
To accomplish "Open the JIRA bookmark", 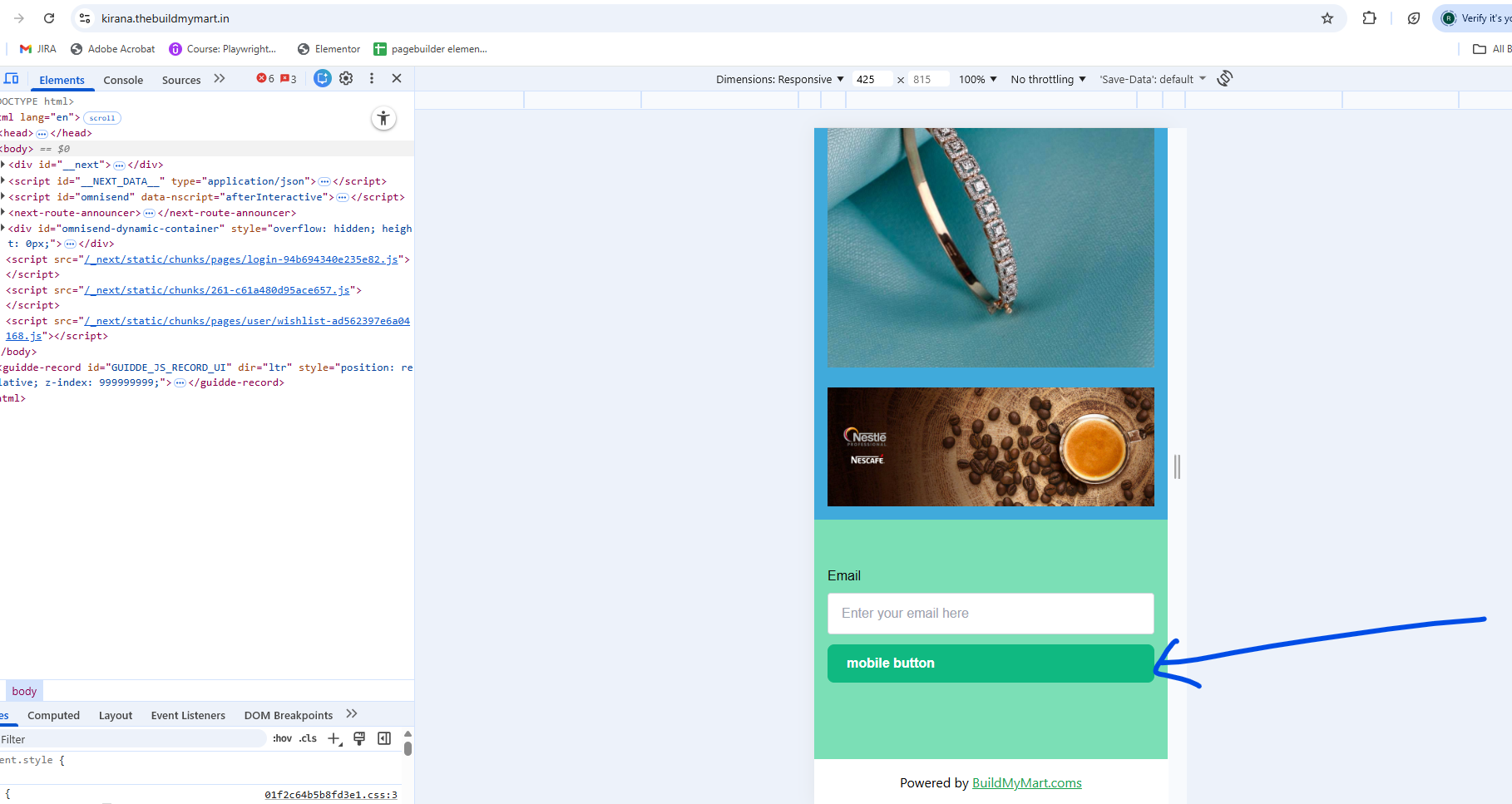I will [37, 49].
